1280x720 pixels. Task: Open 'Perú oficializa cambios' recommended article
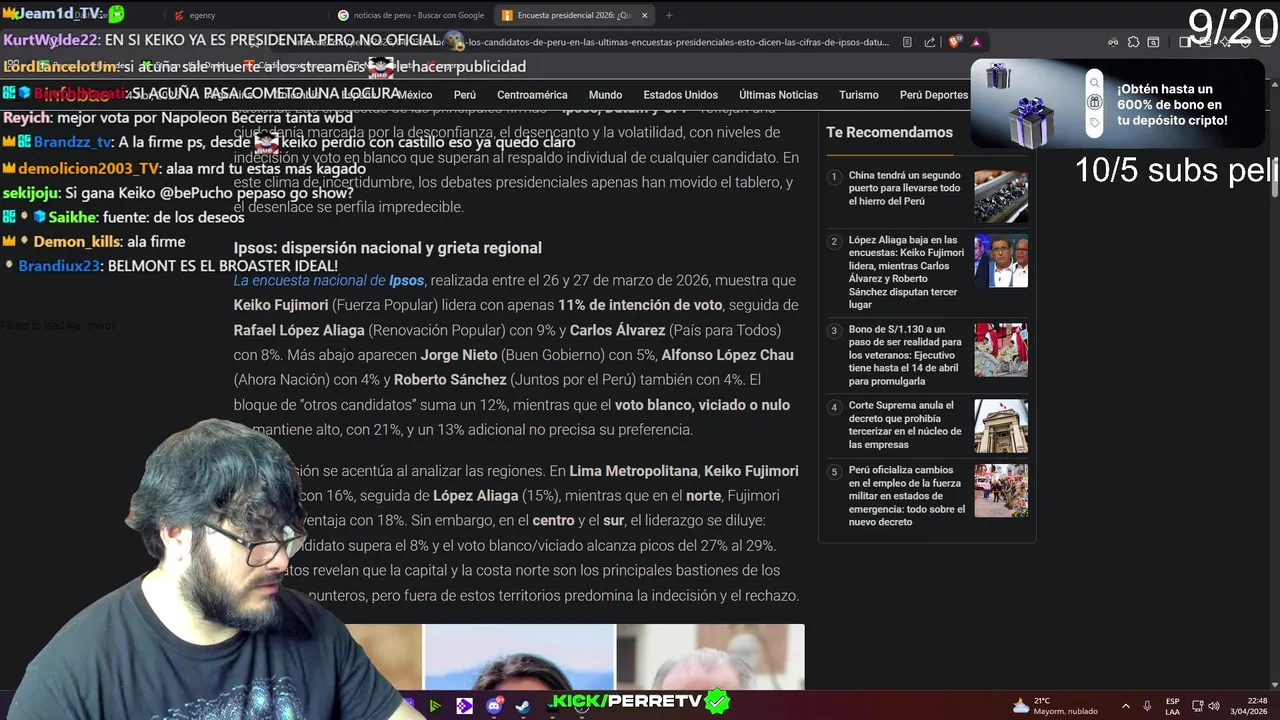point(907,496)
